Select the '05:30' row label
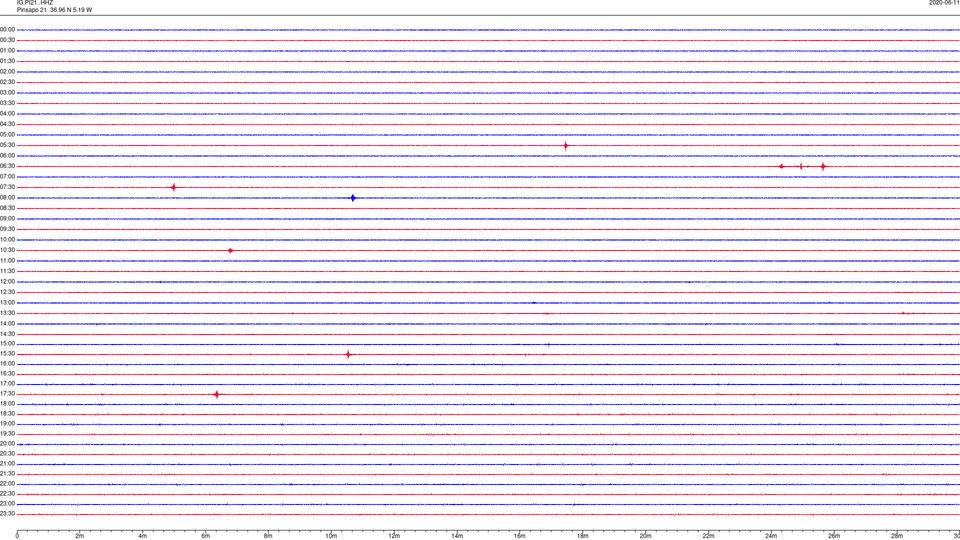The image size is (960, 540). (7, 145)
